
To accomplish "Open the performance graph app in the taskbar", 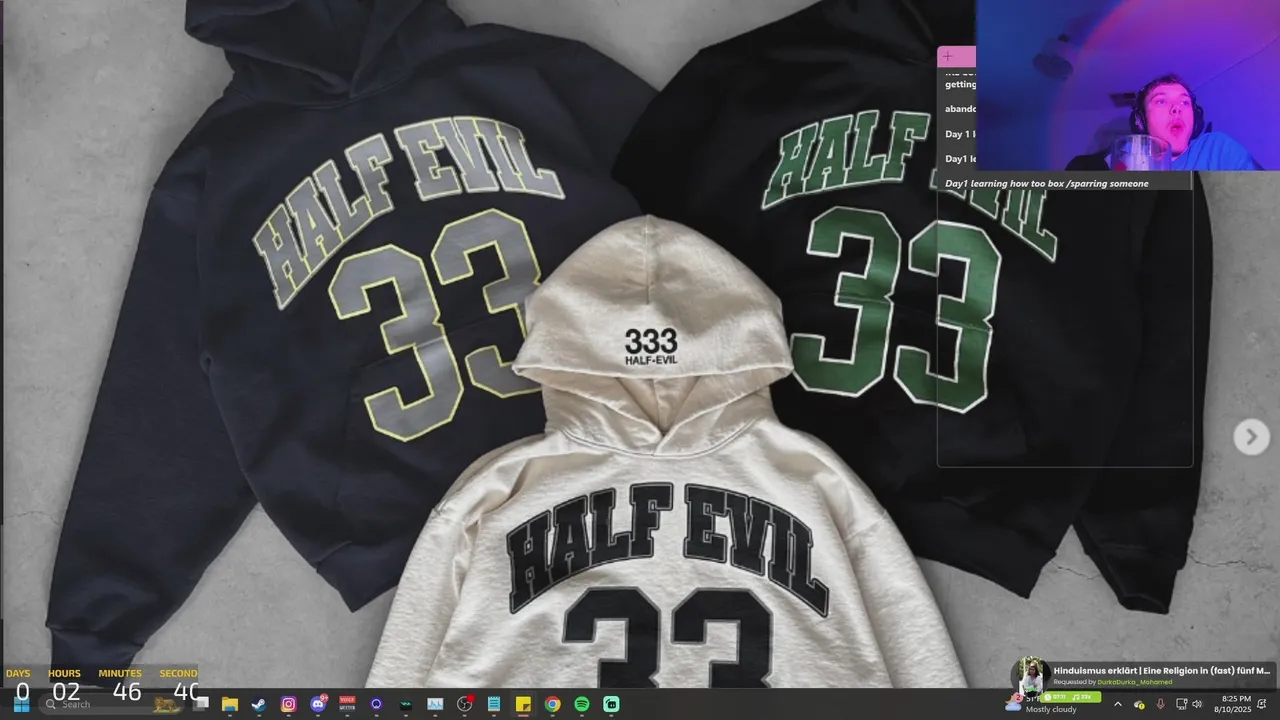I will [435, 704].
